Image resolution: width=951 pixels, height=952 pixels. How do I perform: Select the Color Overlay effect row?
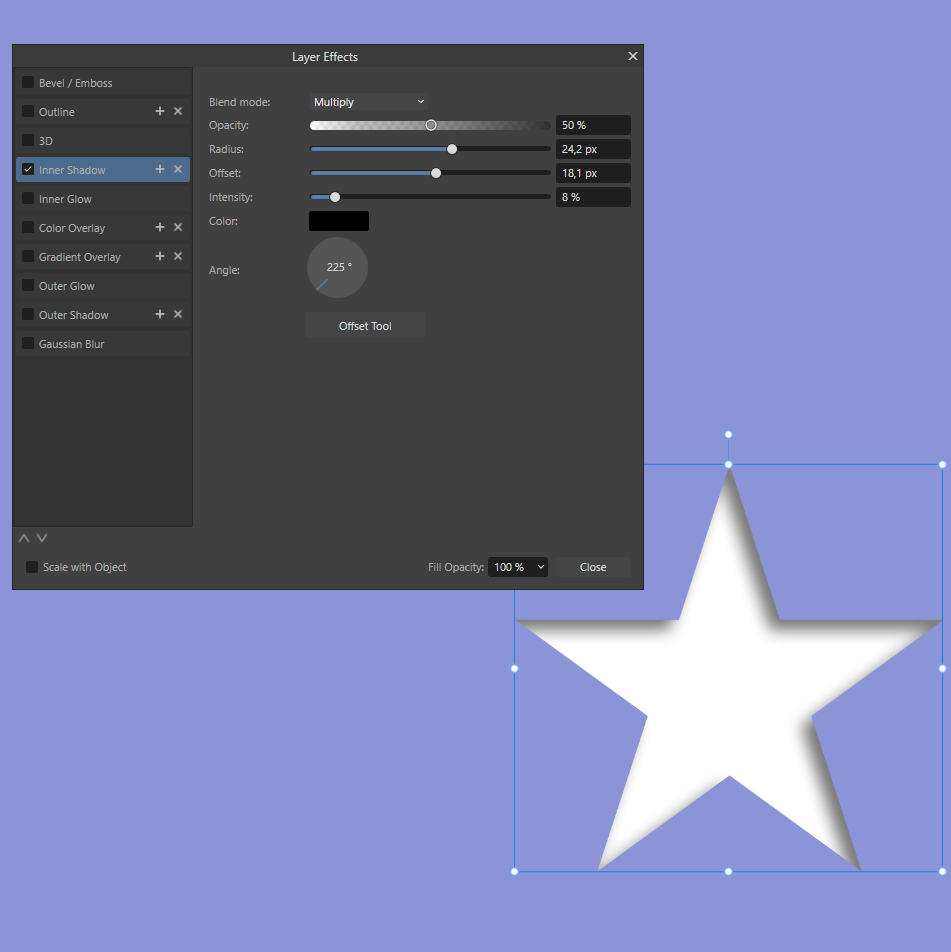tap(103, 228)
